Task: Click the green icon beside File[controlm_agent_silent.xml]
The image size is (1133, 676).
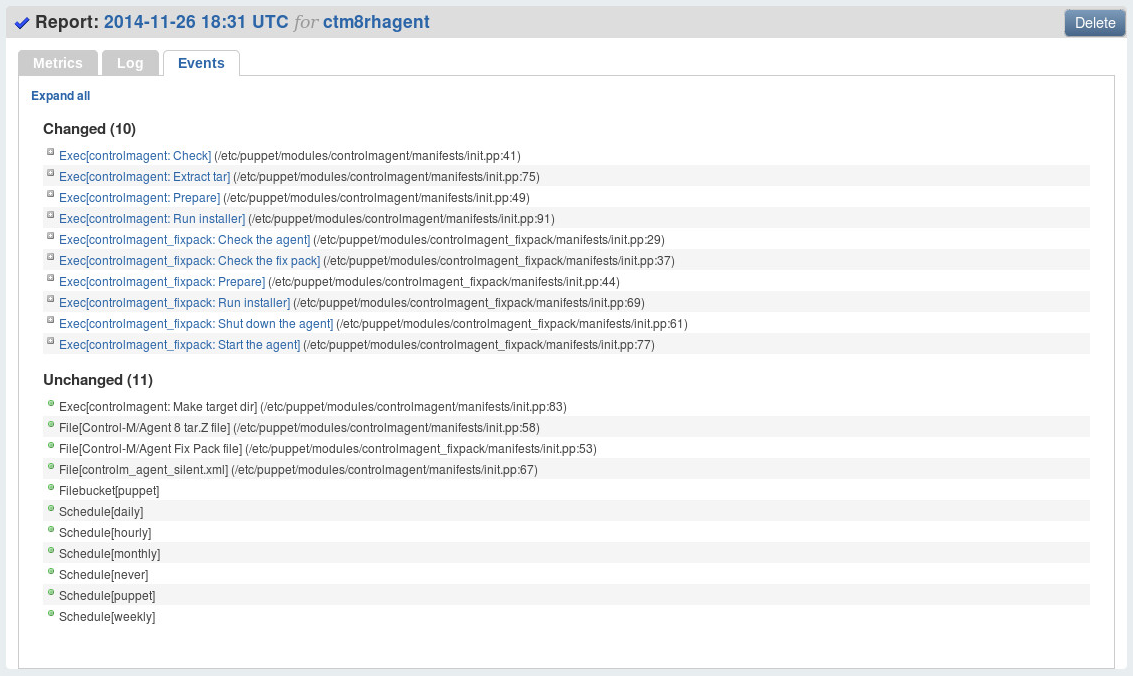Action: [50, 466]
